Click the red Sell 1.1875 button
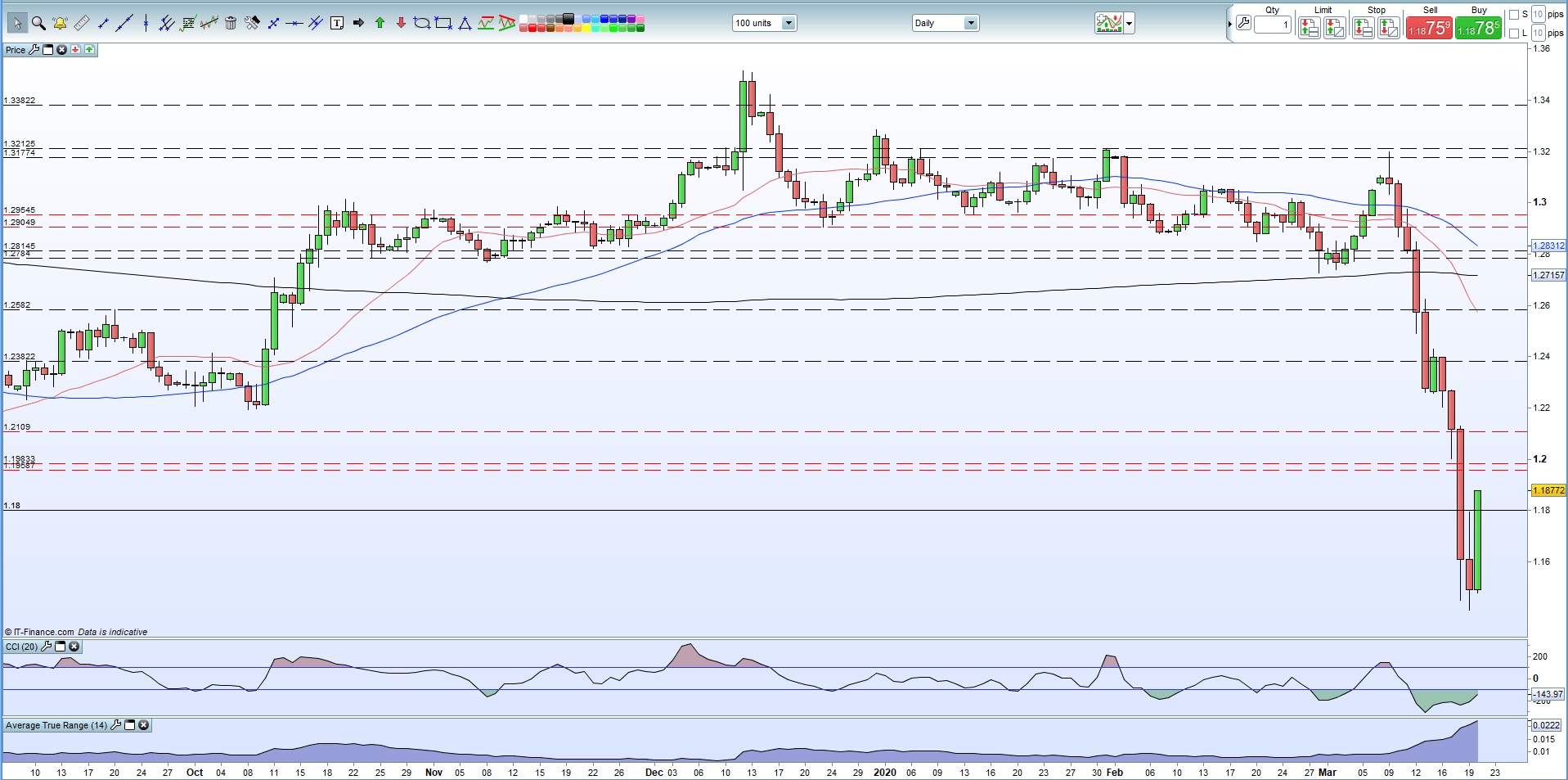This screenshot has width=1568, height=780. (x=1429, y=28)
